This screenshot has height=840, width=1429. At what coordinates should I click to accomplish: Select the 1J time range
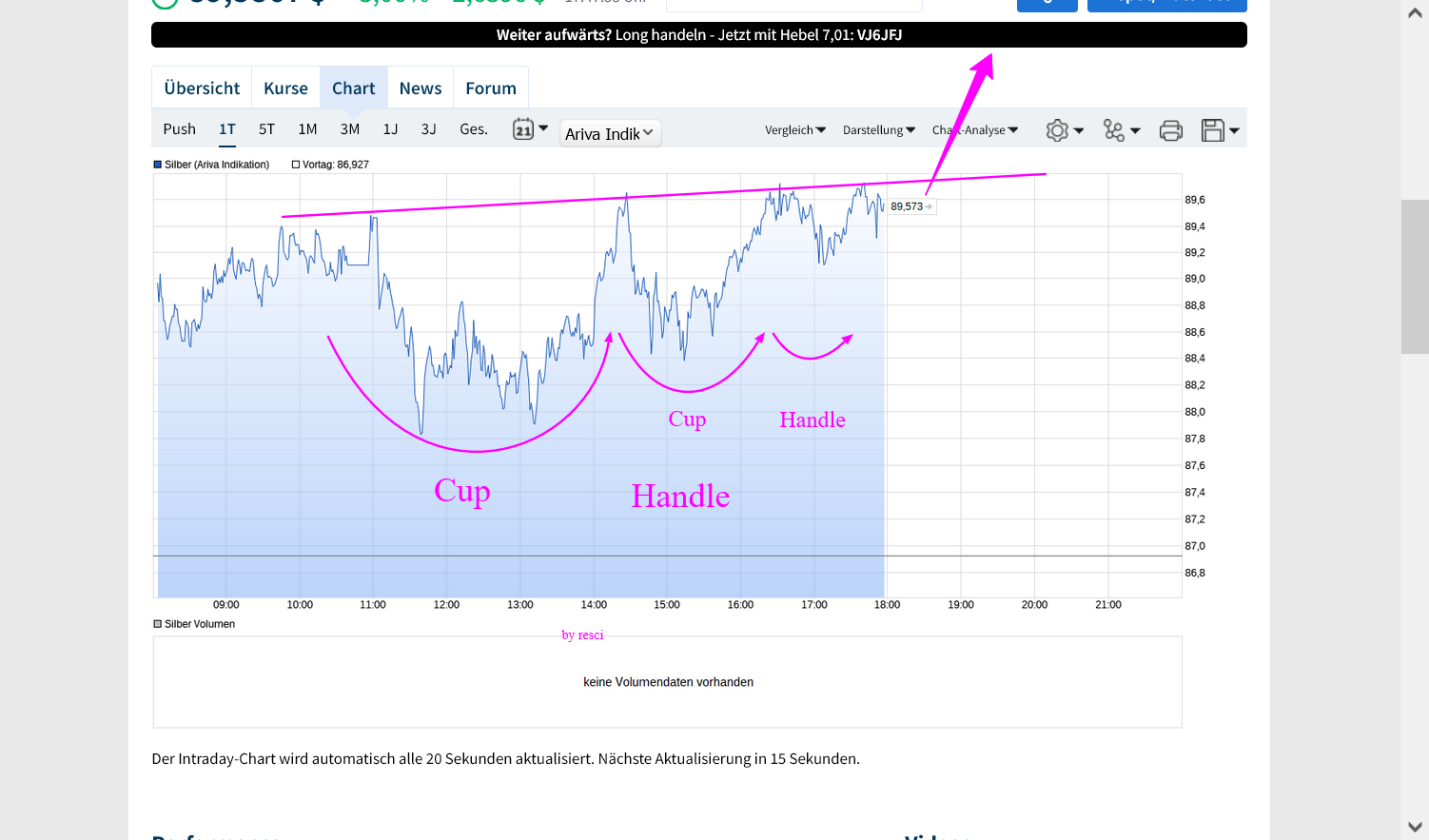(390, 129)
